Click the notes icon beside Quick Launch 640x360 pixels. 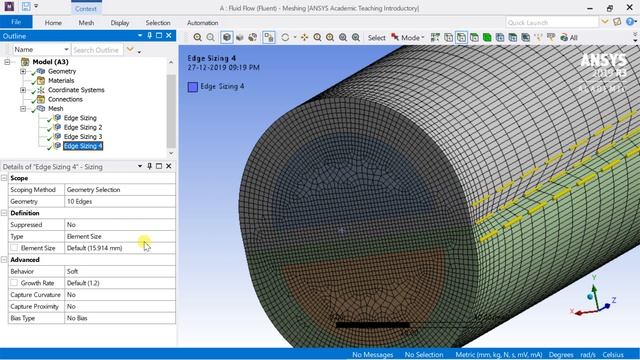click(617, 22)
